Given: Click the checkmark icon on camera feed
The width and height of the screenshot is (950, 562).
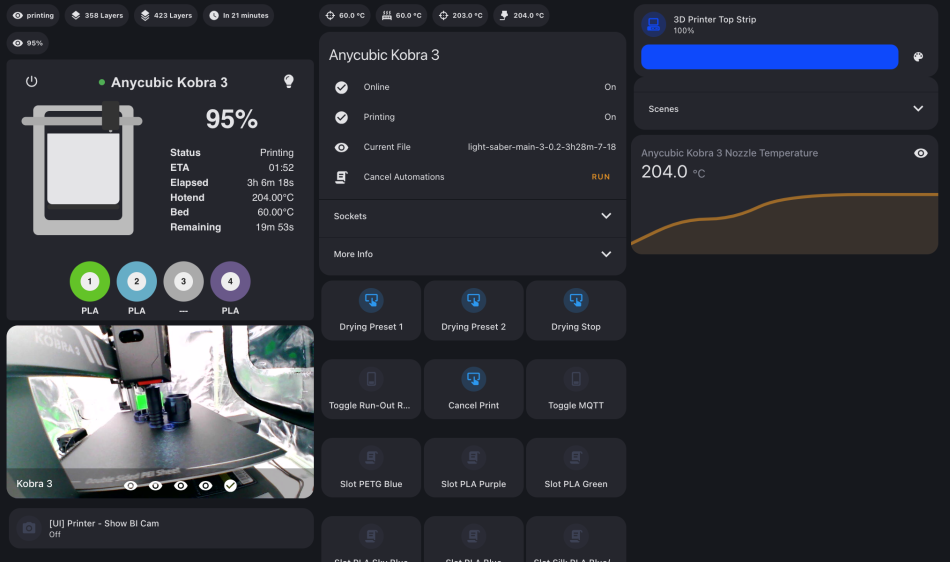Looking at the screenshot, I should pos(230,486).
